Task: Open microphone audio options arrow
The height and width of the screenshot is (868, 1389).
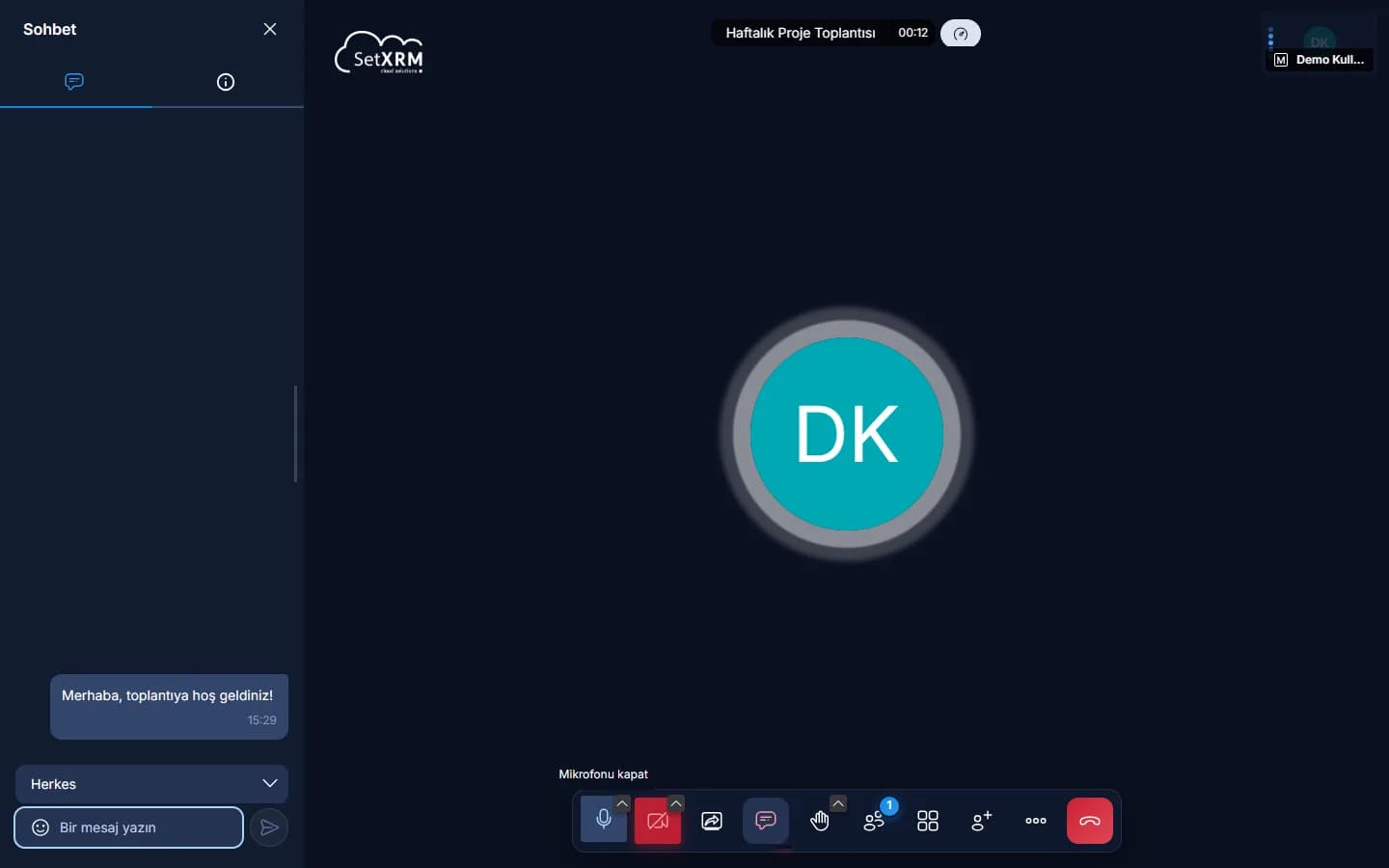Action: [622, 803]
